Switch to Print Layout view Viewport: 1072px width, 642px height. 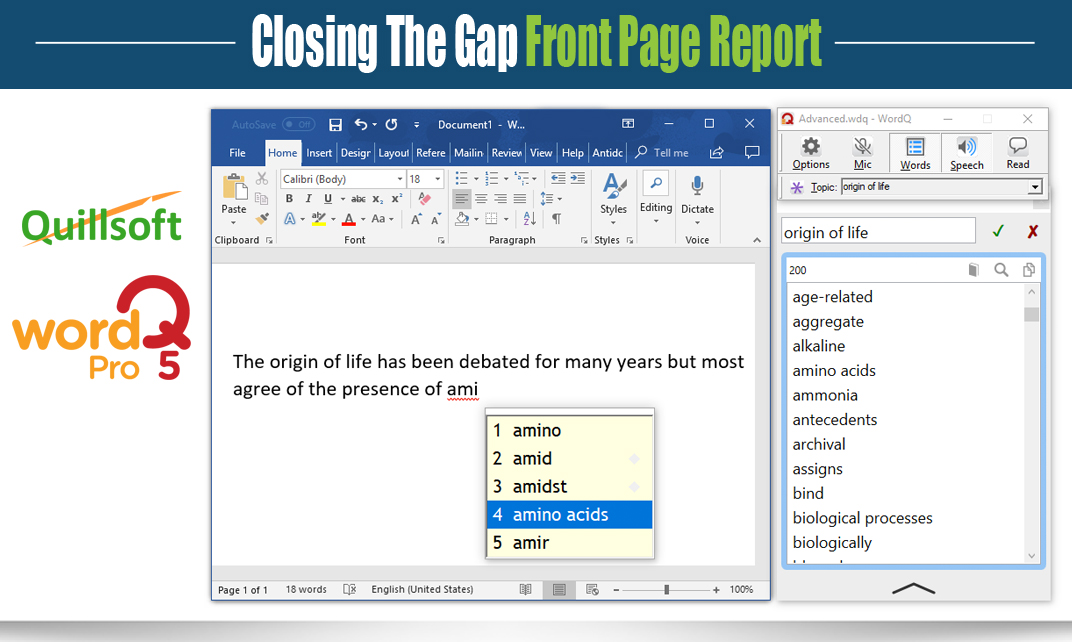click(x=559, y=589)
